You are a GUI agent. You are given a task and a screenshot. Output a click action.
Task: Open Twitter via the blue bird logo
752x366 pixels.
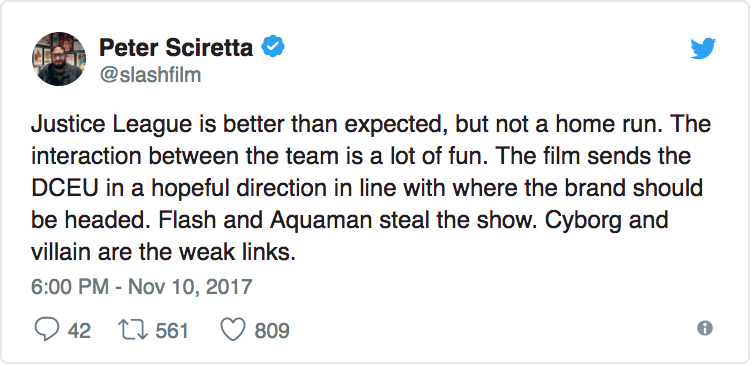(703, 48)
